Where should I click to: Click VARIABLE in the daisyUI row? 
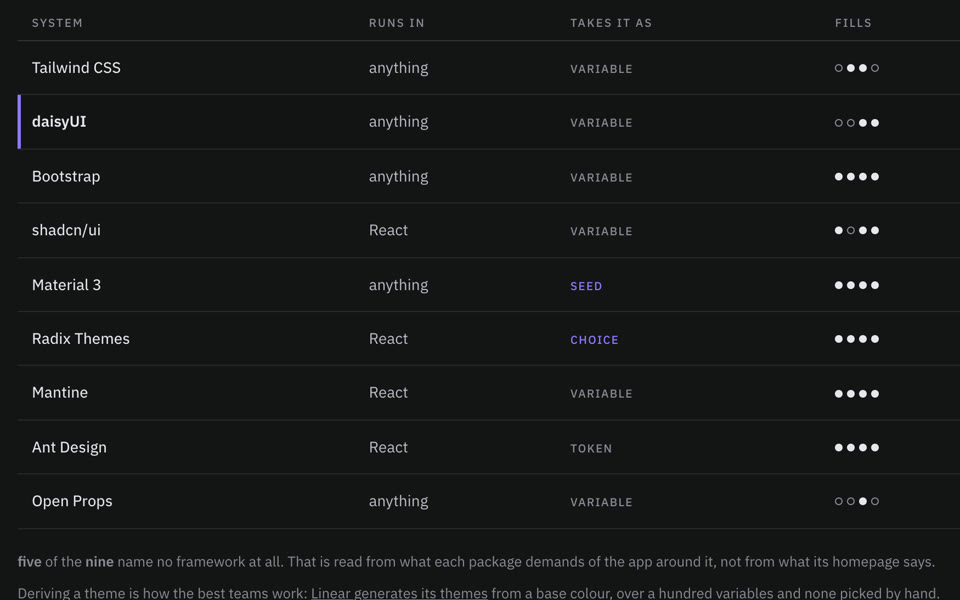[601, 122]
